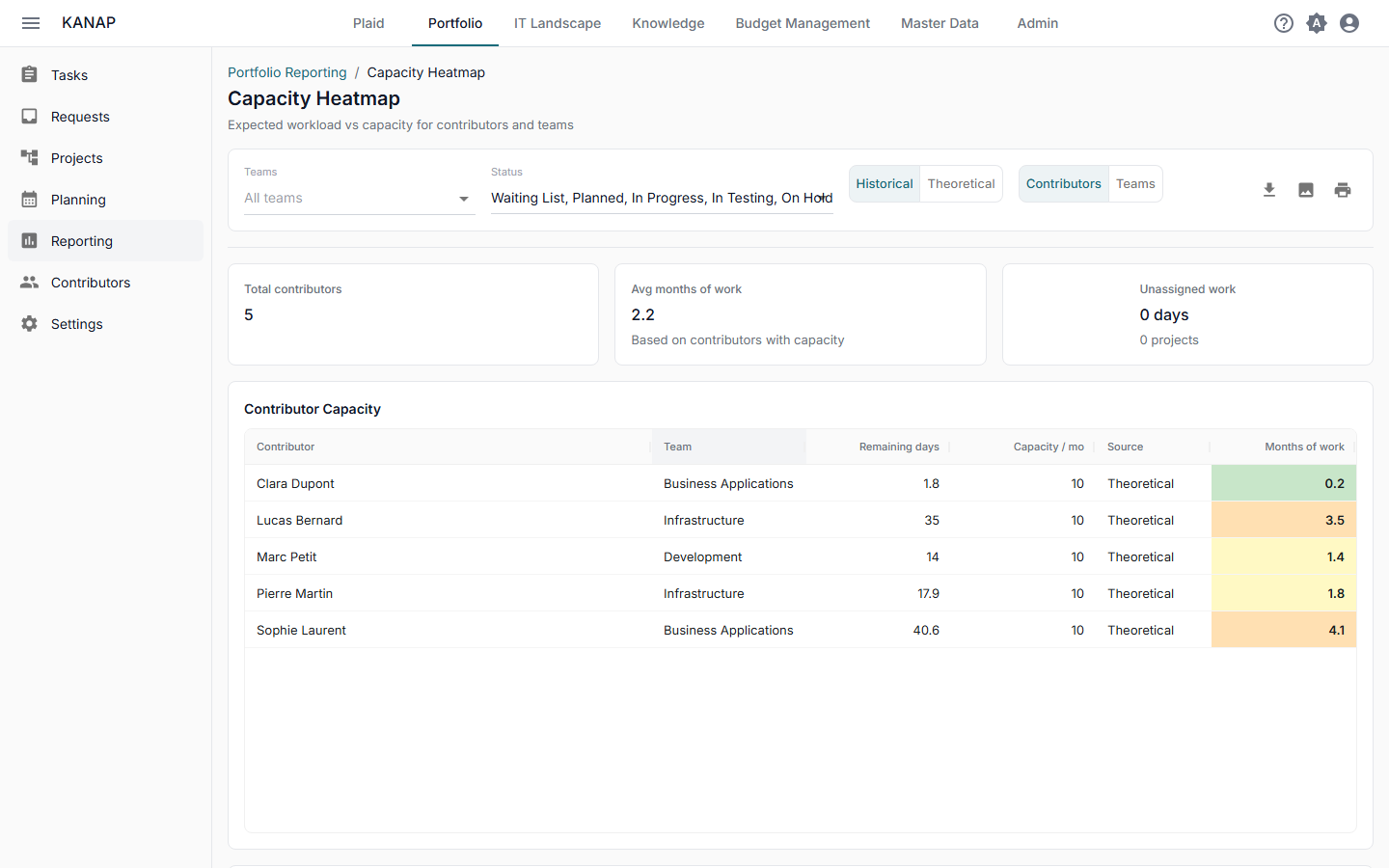Switch to the Knowledge tab

(668, 23)
